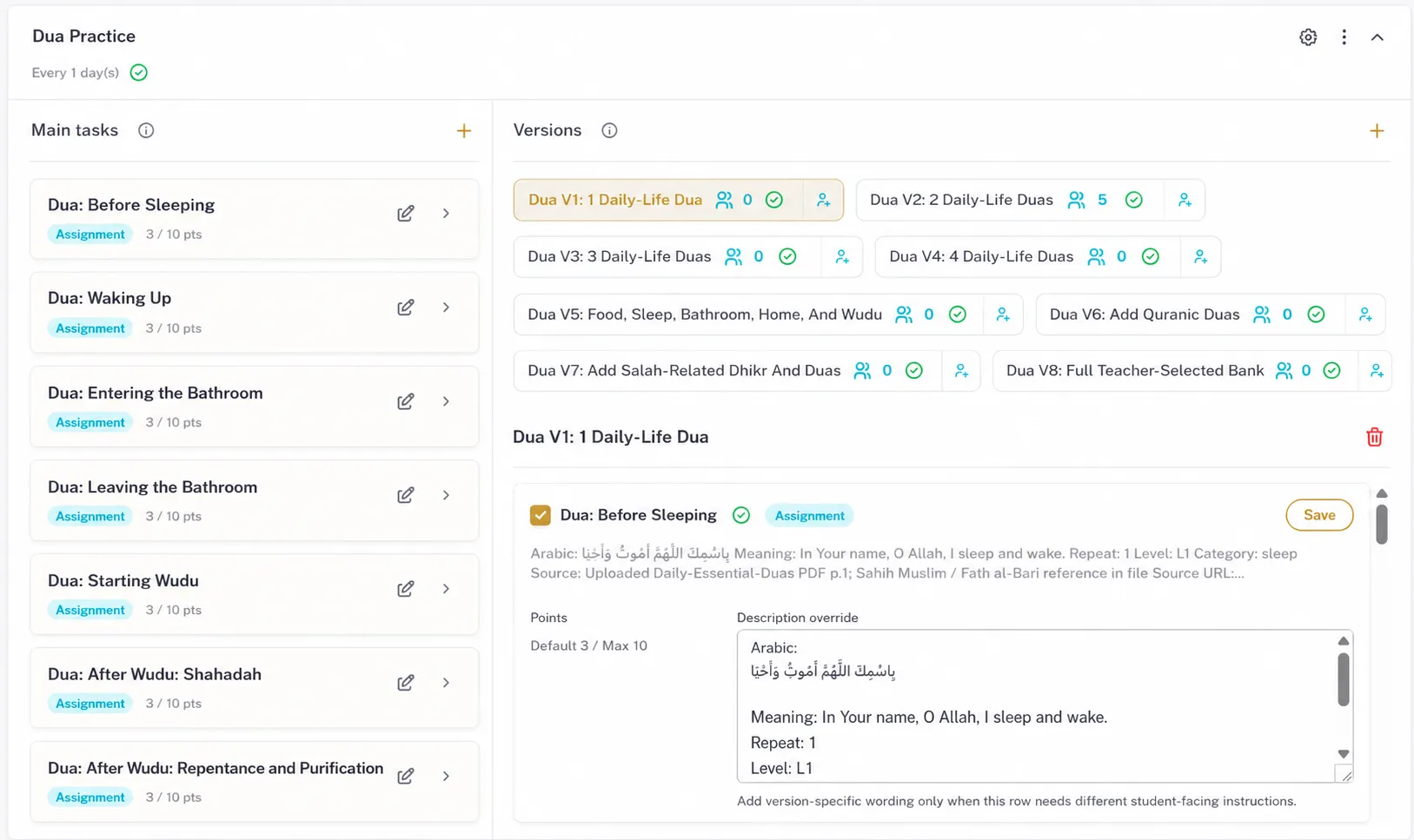Click description textarea scroll down arrow

(1344, 754)
